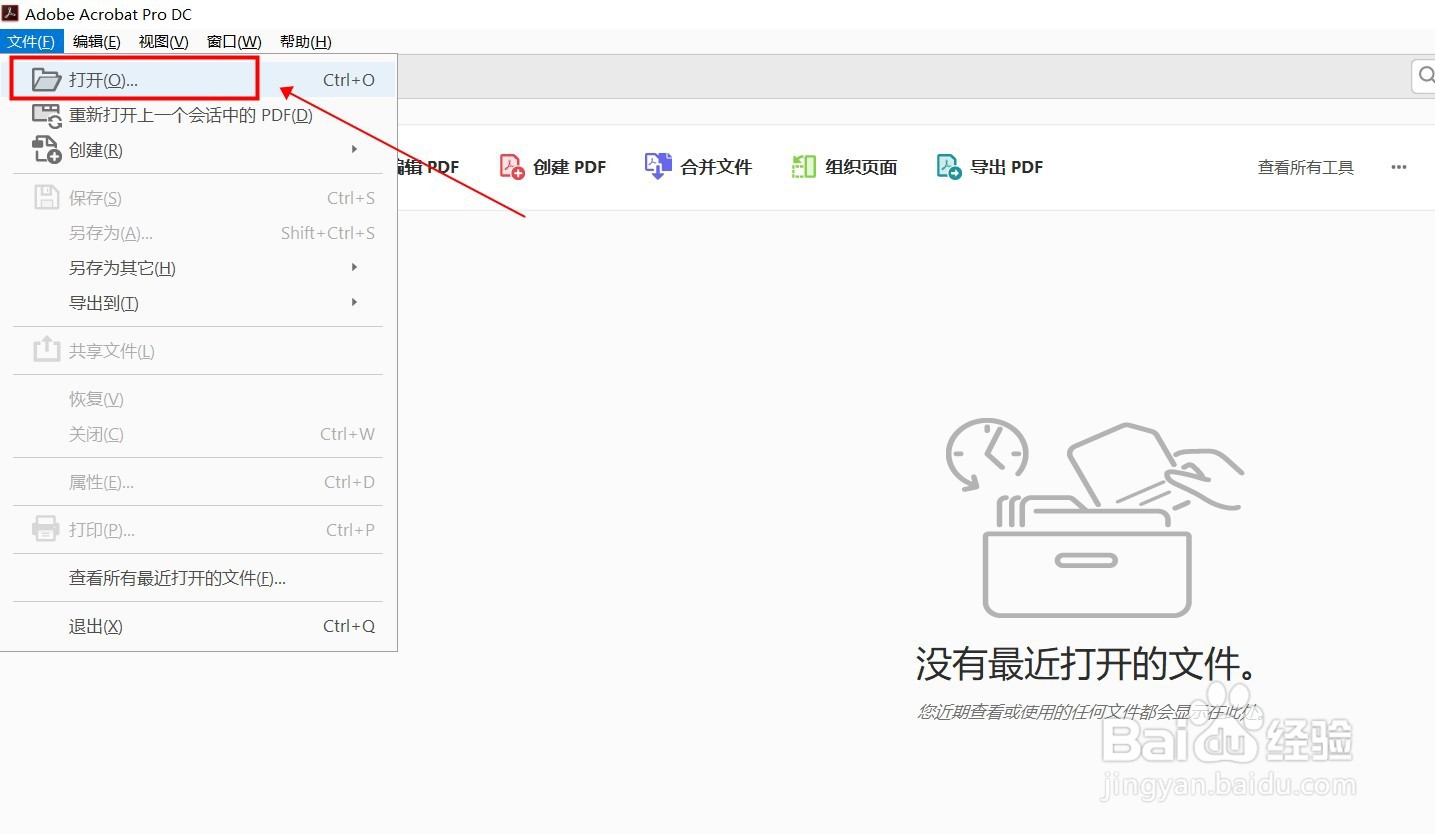Click the three-dot more tools icon
Image resolution: width=1435 pixels, height=834 pixels.
tap(1399, 167)
